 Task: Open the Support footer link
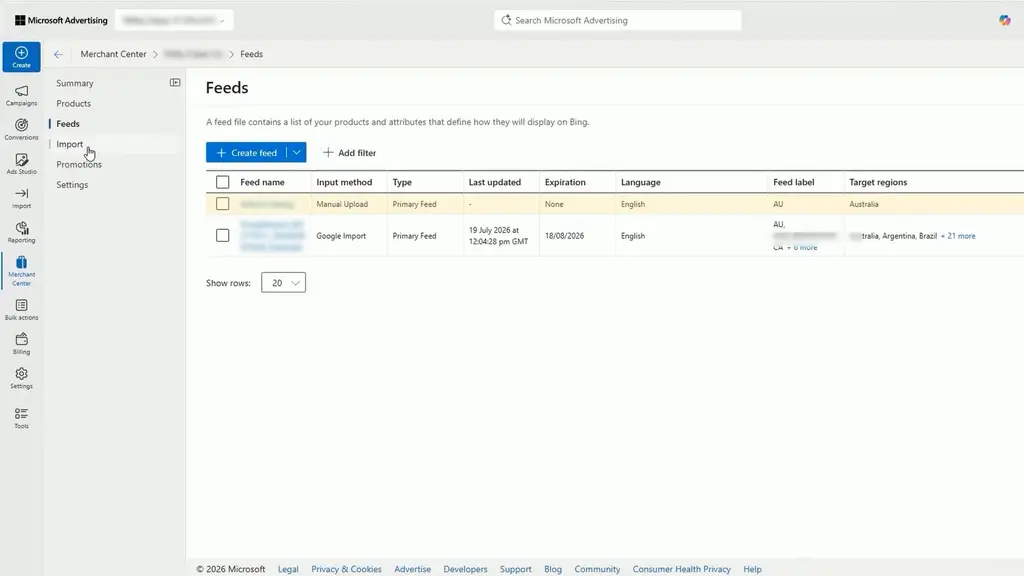[x=515, y=569]
